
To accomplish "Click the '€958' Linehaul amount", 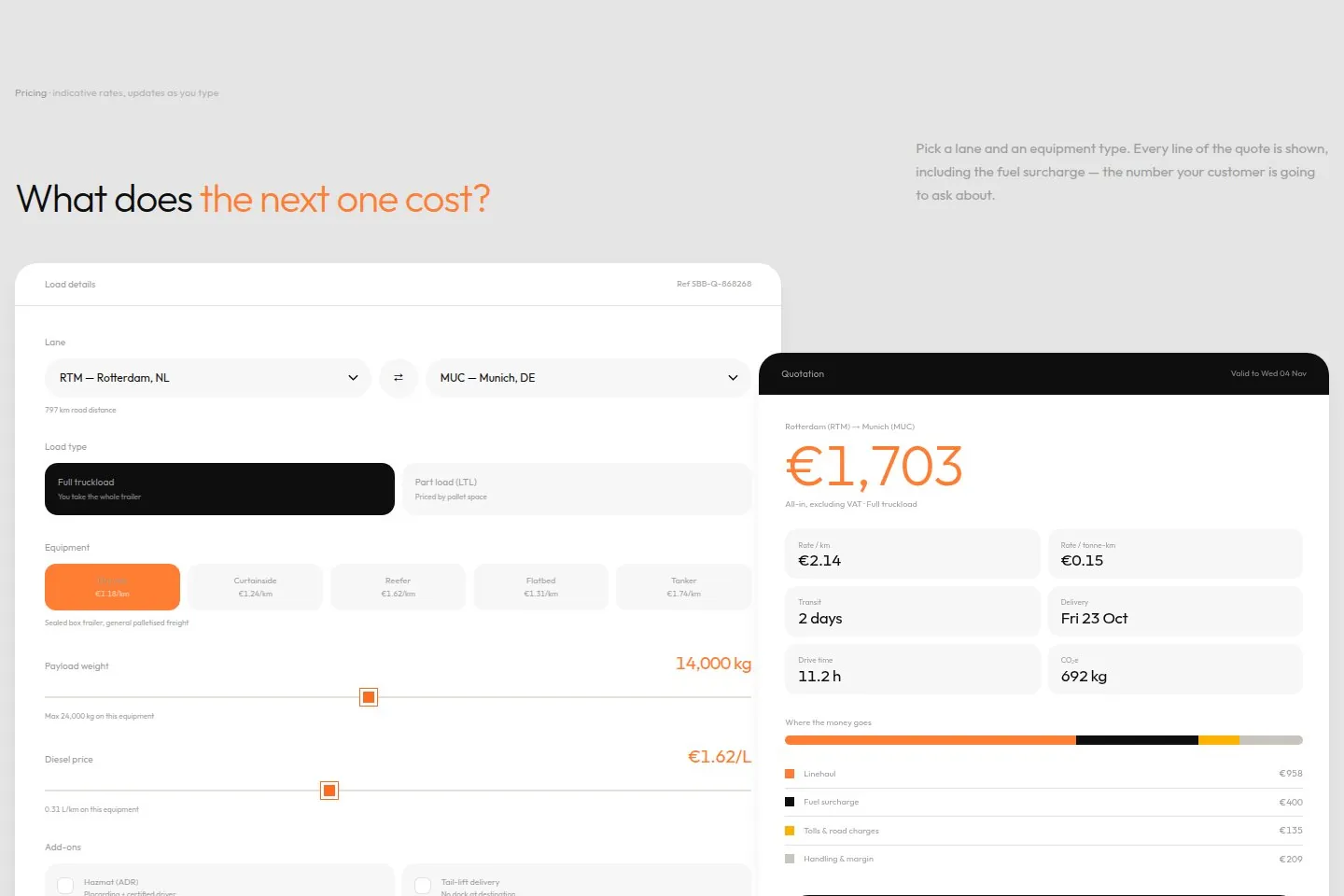I will click(x=1291, y=774).
